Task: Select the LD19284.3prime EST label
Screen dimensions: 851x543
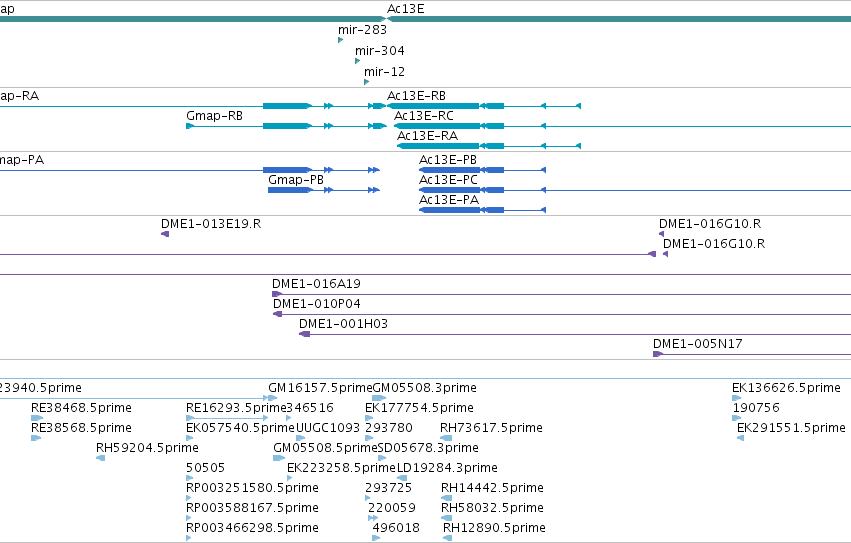Action: pos(447,469)
